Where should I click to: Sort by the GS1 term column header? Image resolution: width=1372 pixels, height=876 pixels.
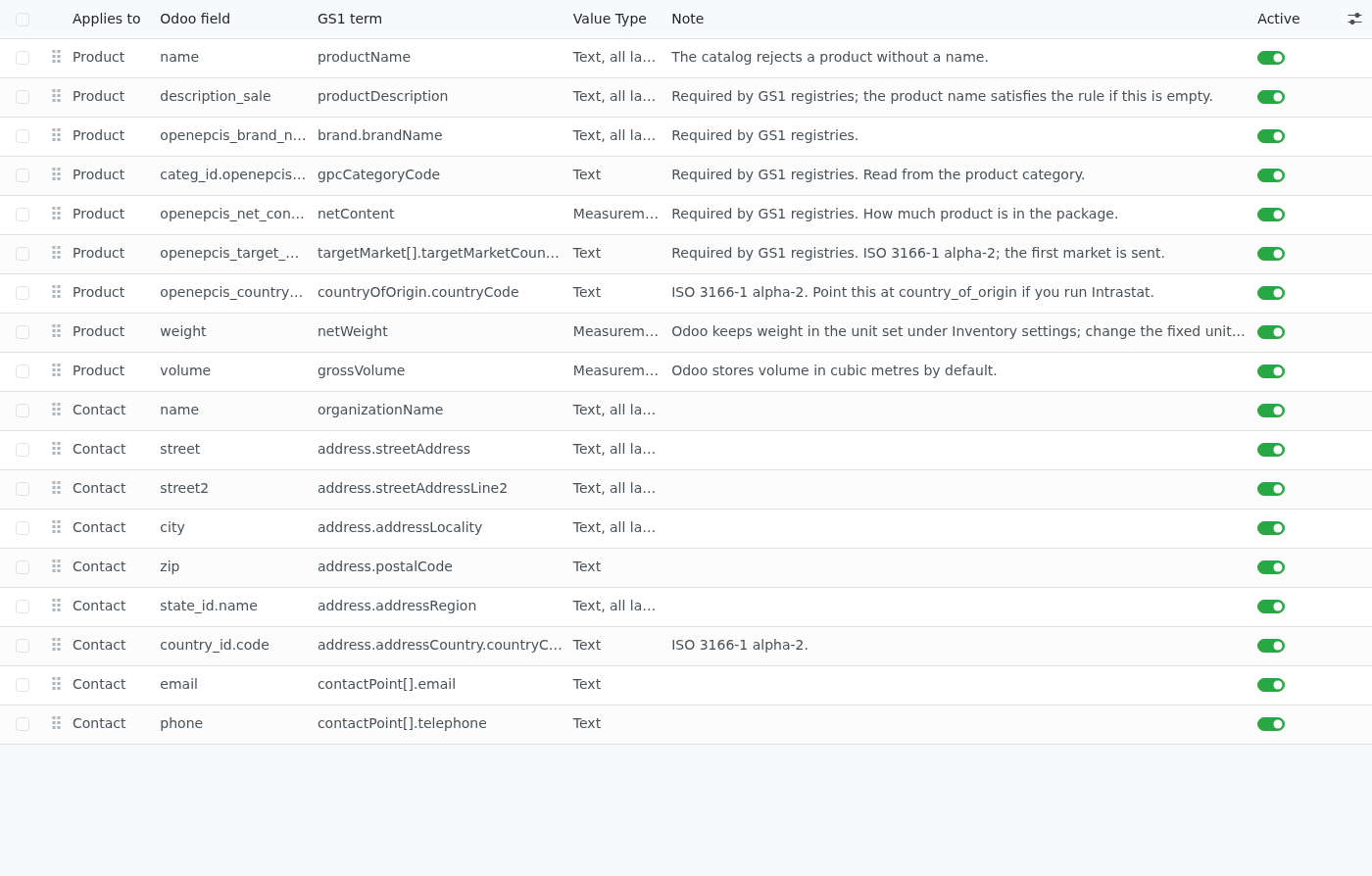350,19
